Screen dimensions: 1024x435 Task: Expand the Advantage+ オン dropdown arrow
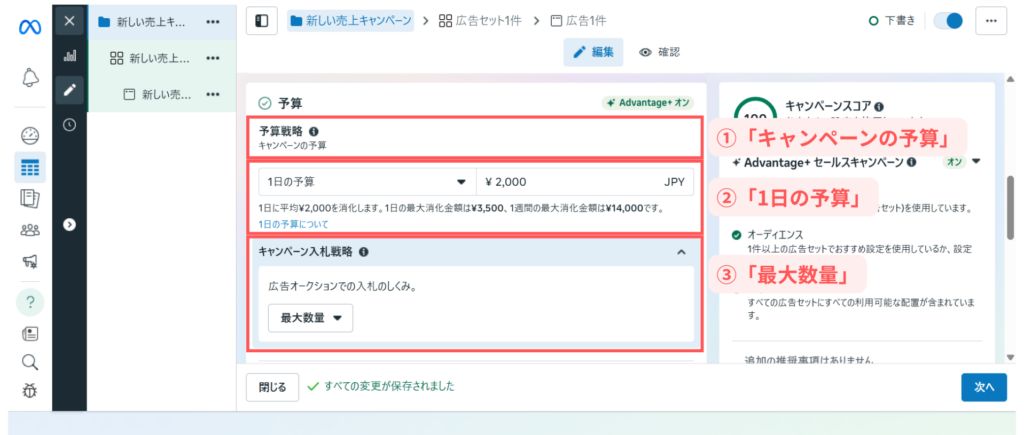click(976, 161)
